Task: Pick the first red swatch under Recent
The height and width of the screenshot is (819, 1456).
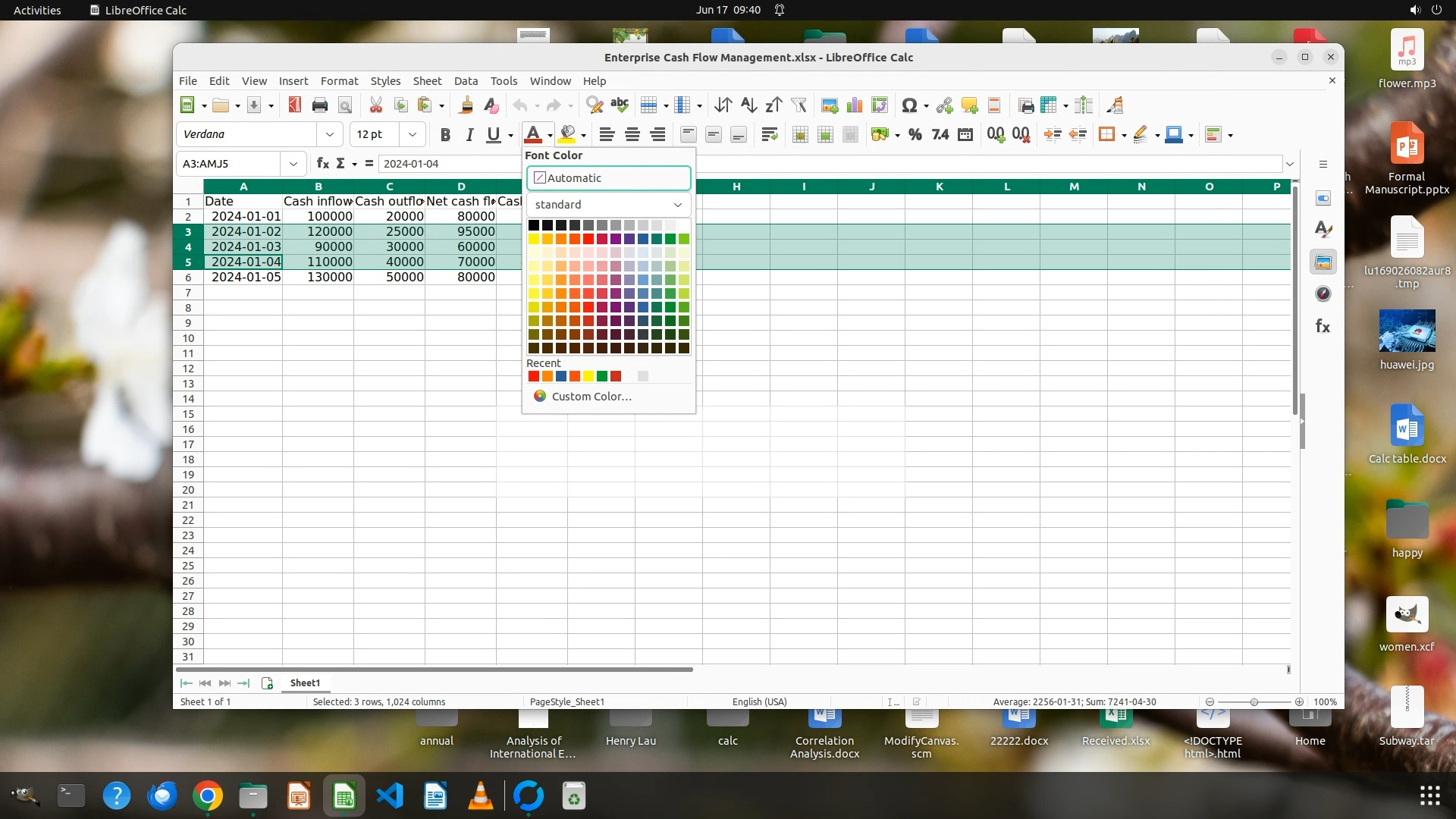Action: click(534, 377)
